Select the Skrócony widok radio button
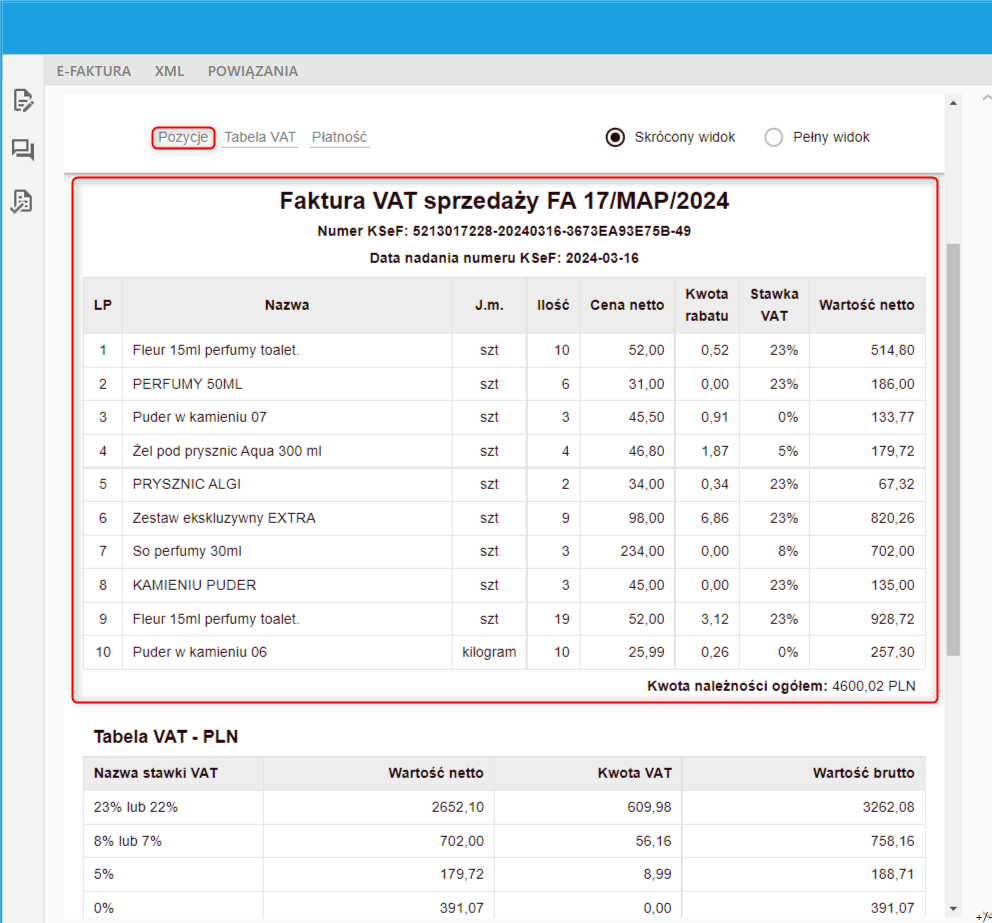The image size is (992, 923). (x=615, y=137)
